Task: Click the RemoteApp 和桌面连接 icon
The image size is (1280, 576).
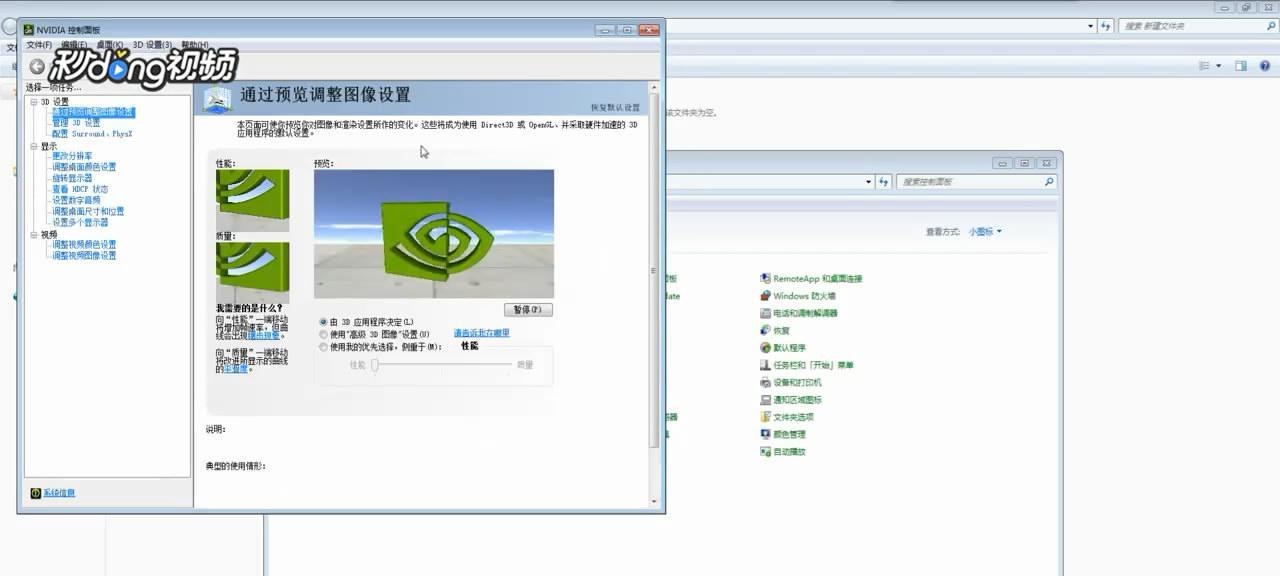Action: click(x=765, y=278)
